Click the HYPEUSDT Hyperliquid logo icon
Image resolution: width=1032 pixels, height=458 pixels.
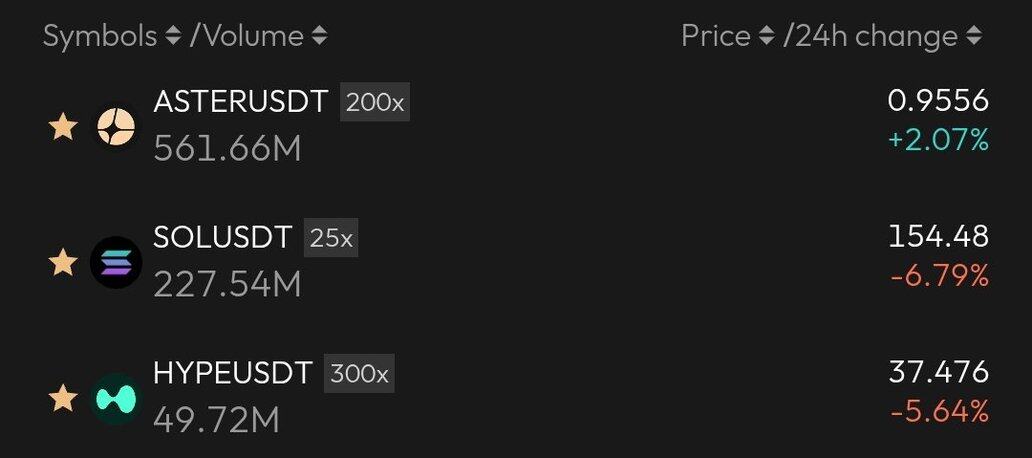(x=116, y=398)
